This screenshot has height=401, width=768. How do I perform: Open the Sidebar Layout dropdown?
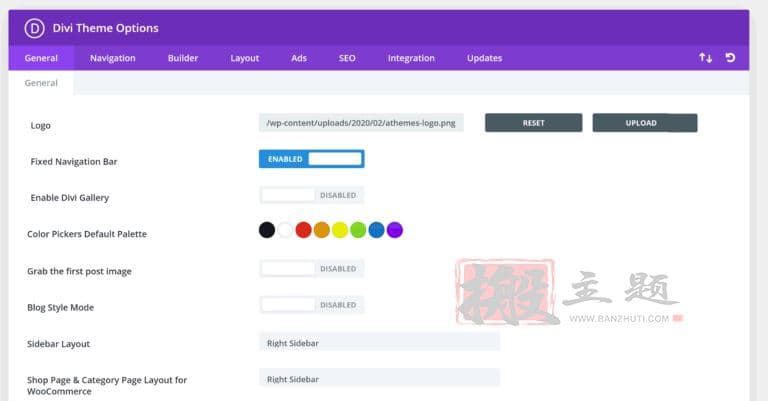[x=380, y=343]
